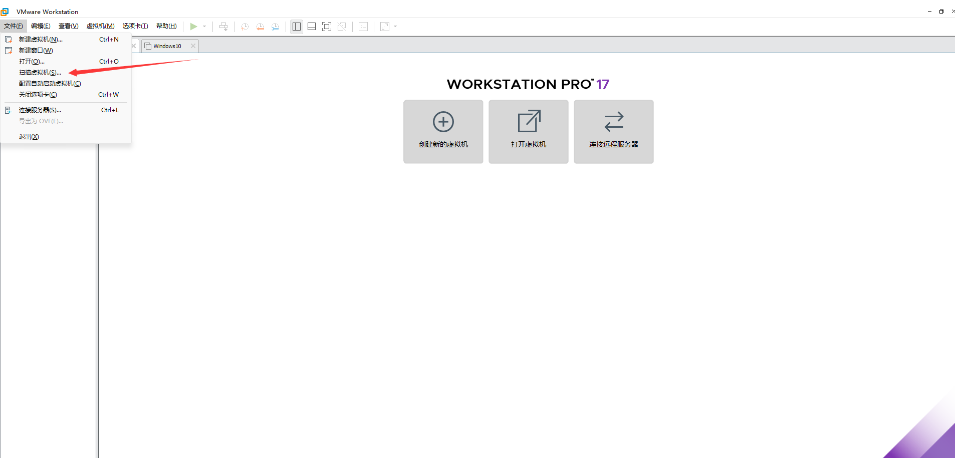Expand the stretch guest display dropdown arrow
The image size is (955, 458).
396,26
